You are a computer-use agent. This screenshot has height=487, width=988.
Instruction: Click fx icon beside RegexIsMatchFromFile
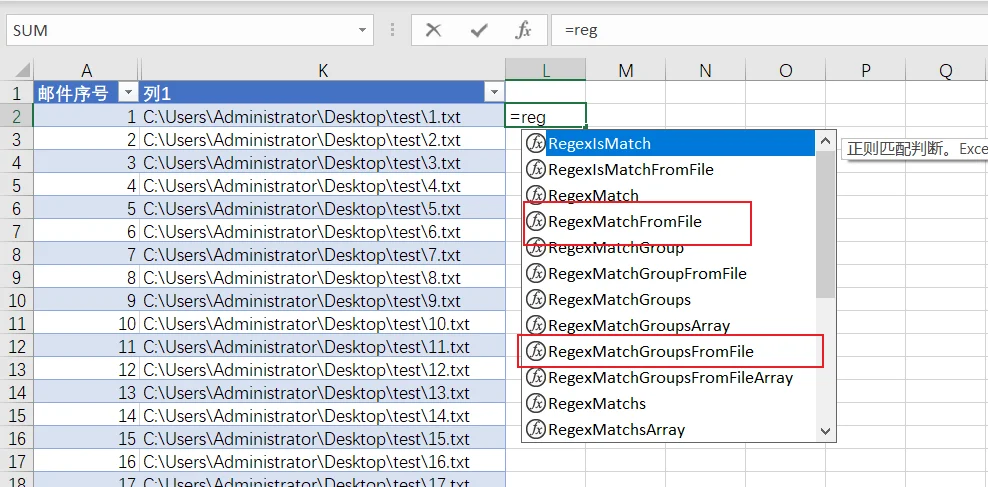535,169
